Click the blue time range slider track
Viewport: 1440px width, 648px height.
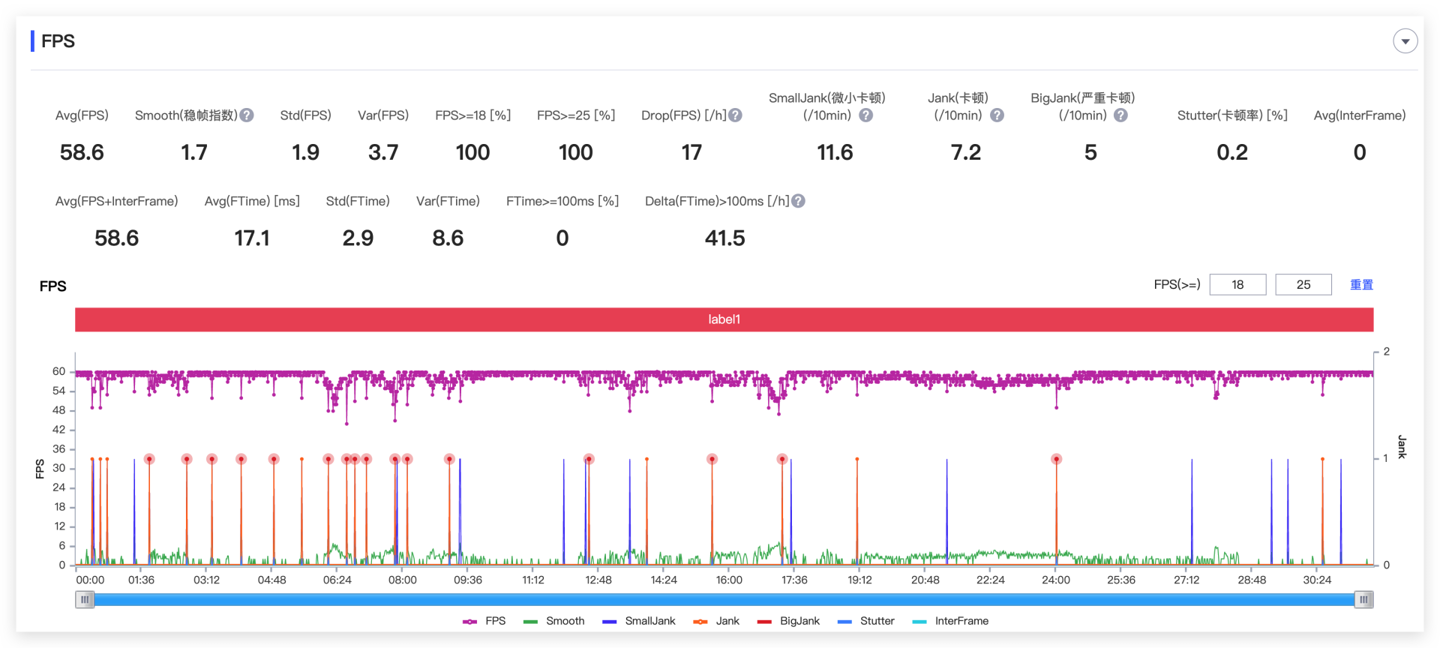pos(724,600)
